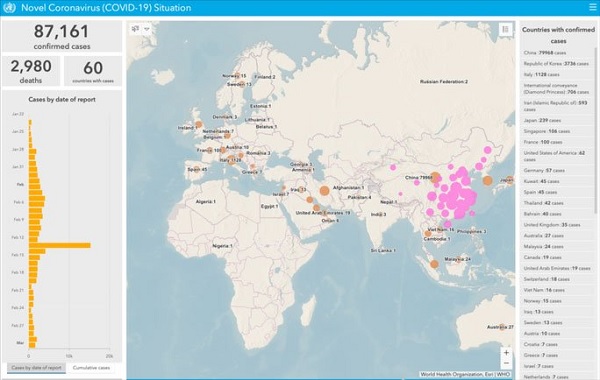Screen dimensions: 600x380
Task: Open the hamburger menu in header
Action: point(592,7)
